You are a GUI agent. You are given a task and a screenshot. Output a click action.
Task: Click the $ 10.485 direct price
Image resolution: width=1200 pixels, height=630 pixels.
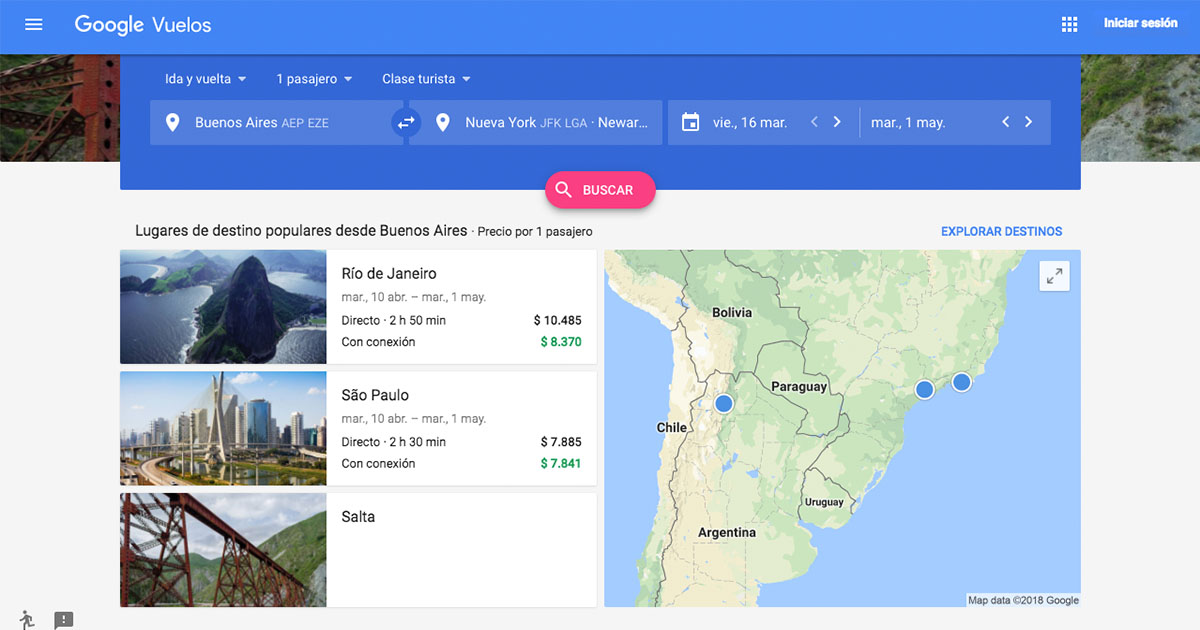point(557,320)
